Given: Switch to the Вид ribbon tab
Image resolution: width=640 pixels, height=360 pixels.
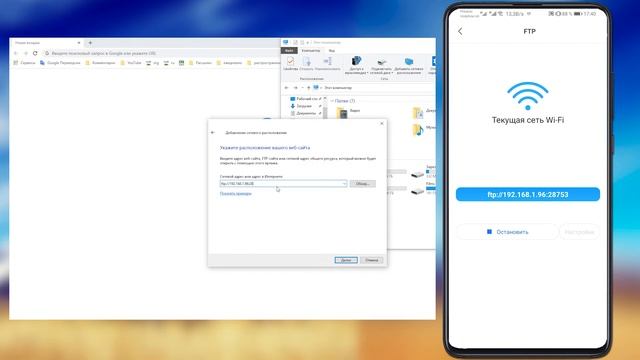Looking at the screenshot, I should coord(332,51).
